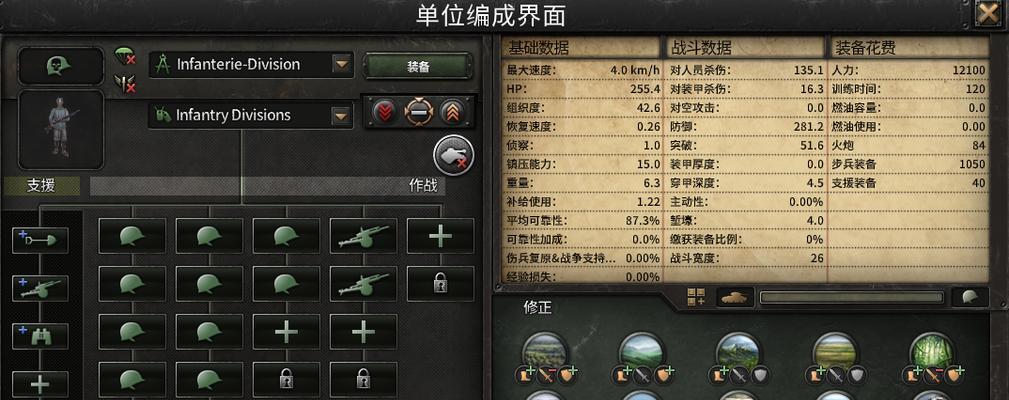Set default priority with the middle icon
The image size is (1009, 400).
418,113
